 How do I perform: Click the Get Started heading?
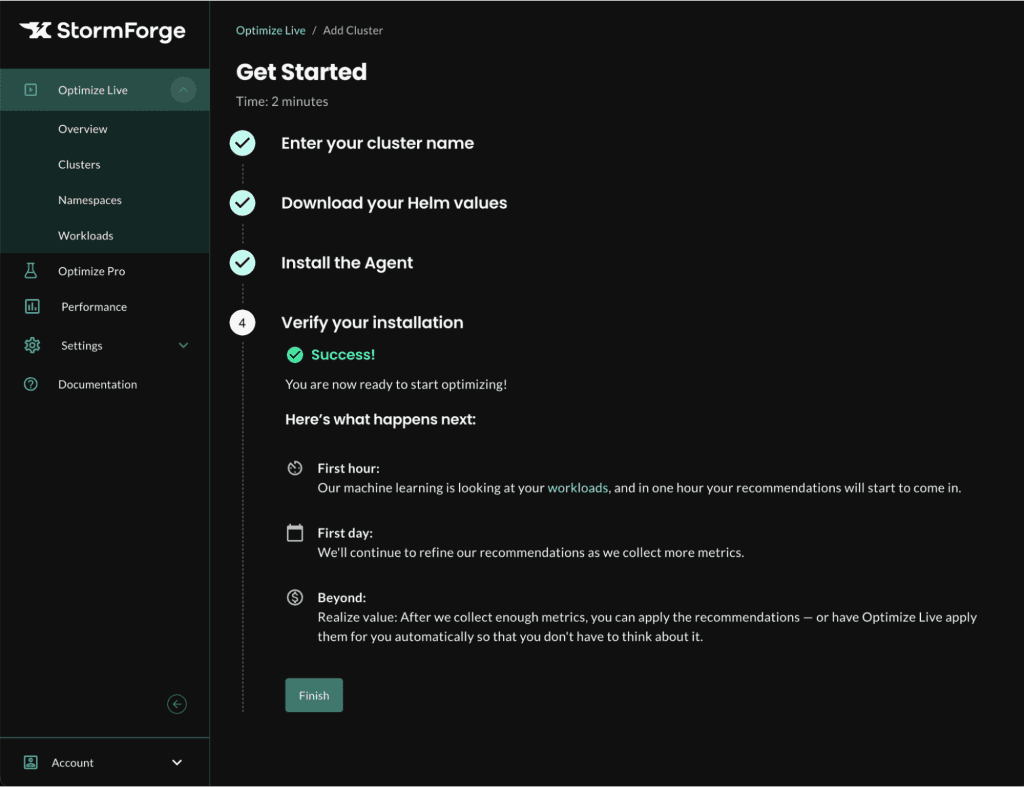coord(302,72)
